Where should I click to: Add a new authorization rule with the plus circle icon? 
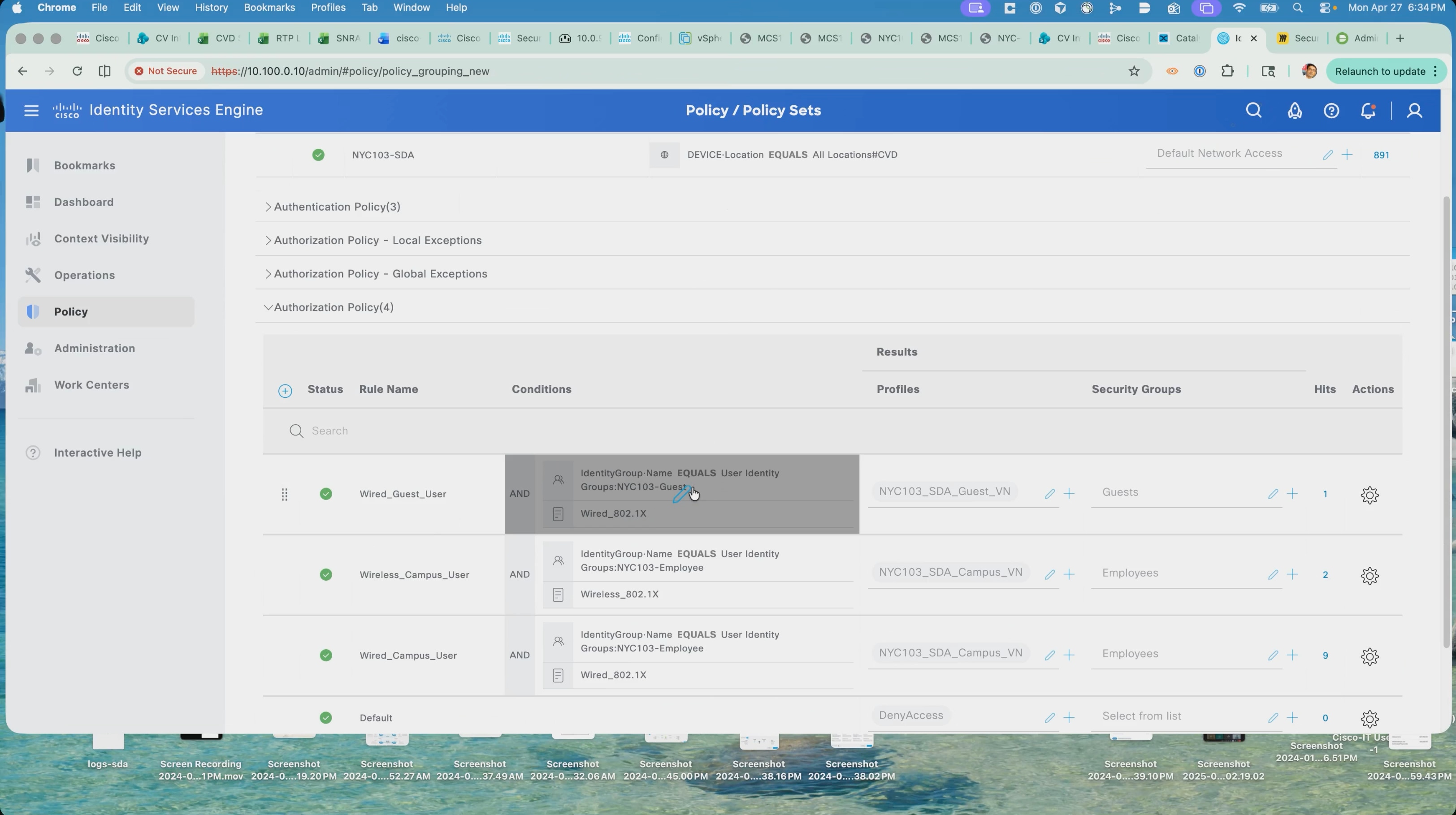(285, 391)
